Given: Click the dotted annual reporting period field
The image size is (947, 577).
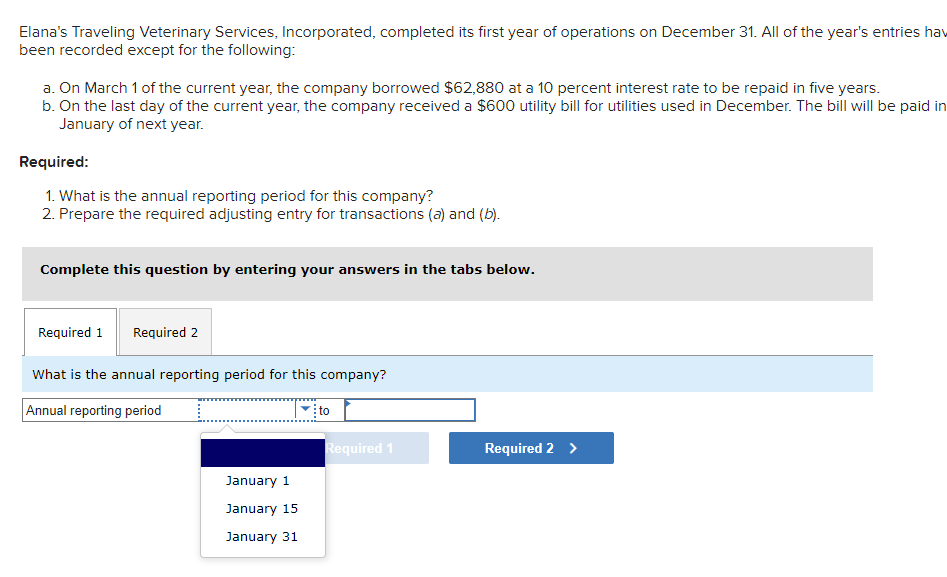Looking at the screenshot, I should (x=250, y=410).
